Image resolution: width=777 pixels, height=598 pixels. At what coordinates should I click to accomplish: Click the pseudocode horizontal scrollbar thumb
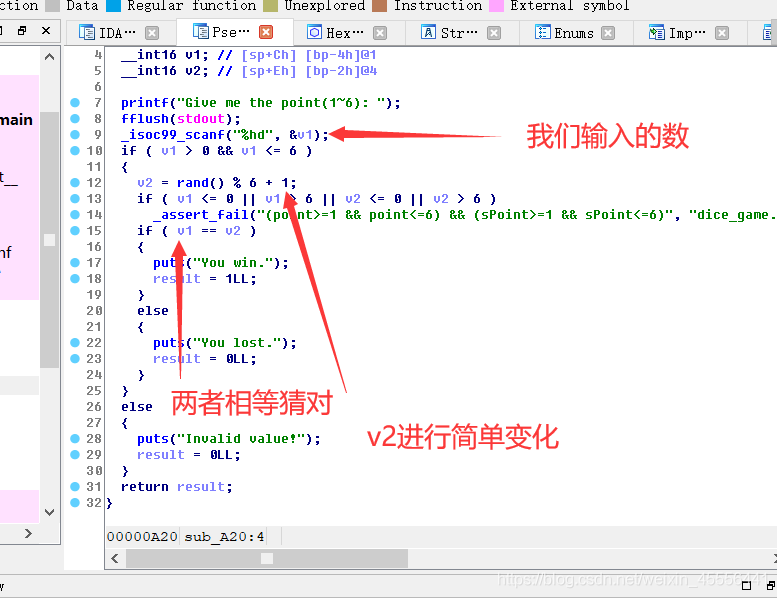[x=267, y=559]
